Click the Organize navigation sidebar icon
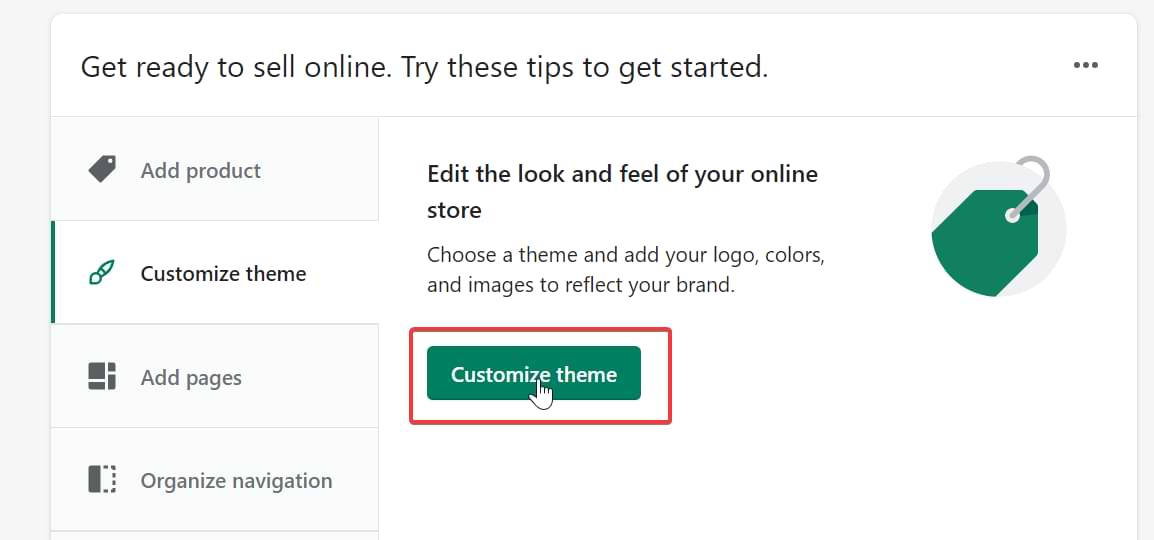 point(102,479)
